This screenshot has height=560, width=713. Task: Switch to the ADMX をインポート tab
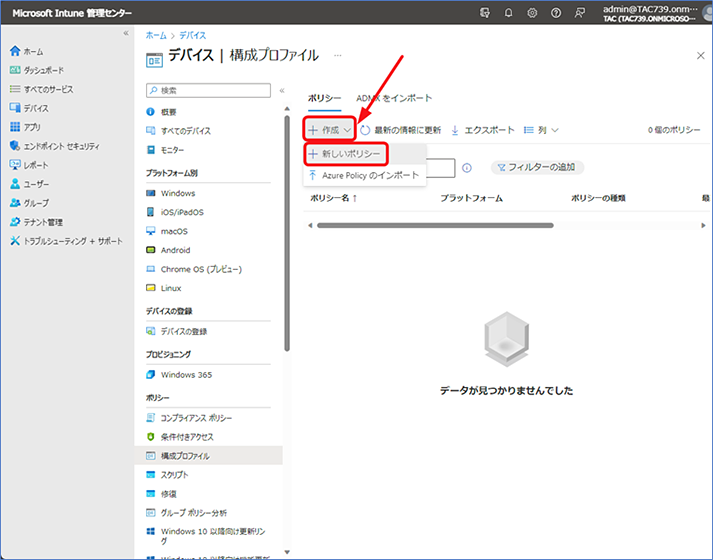coord(394,98)
